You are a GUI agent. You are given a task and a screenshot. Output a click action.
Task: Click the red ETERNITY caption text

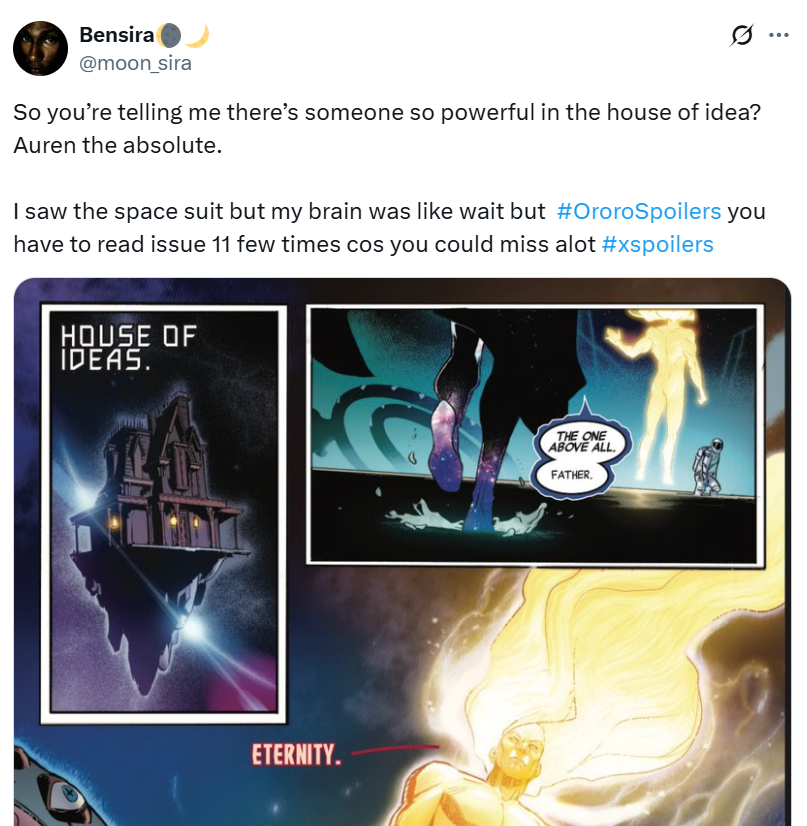(x=297, y=755)
